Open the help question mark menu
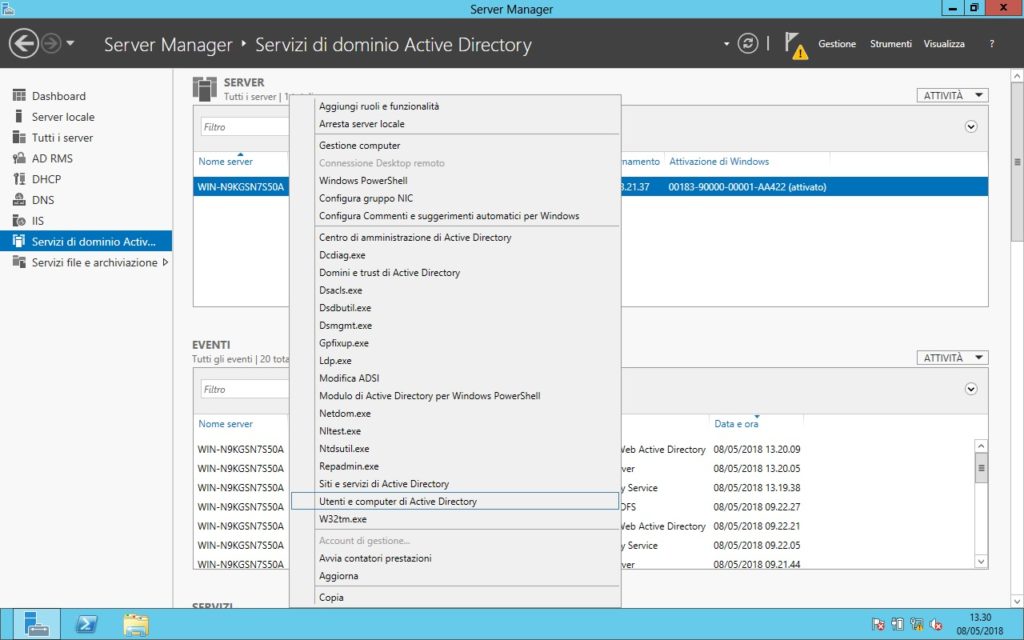 coord(991,44)
